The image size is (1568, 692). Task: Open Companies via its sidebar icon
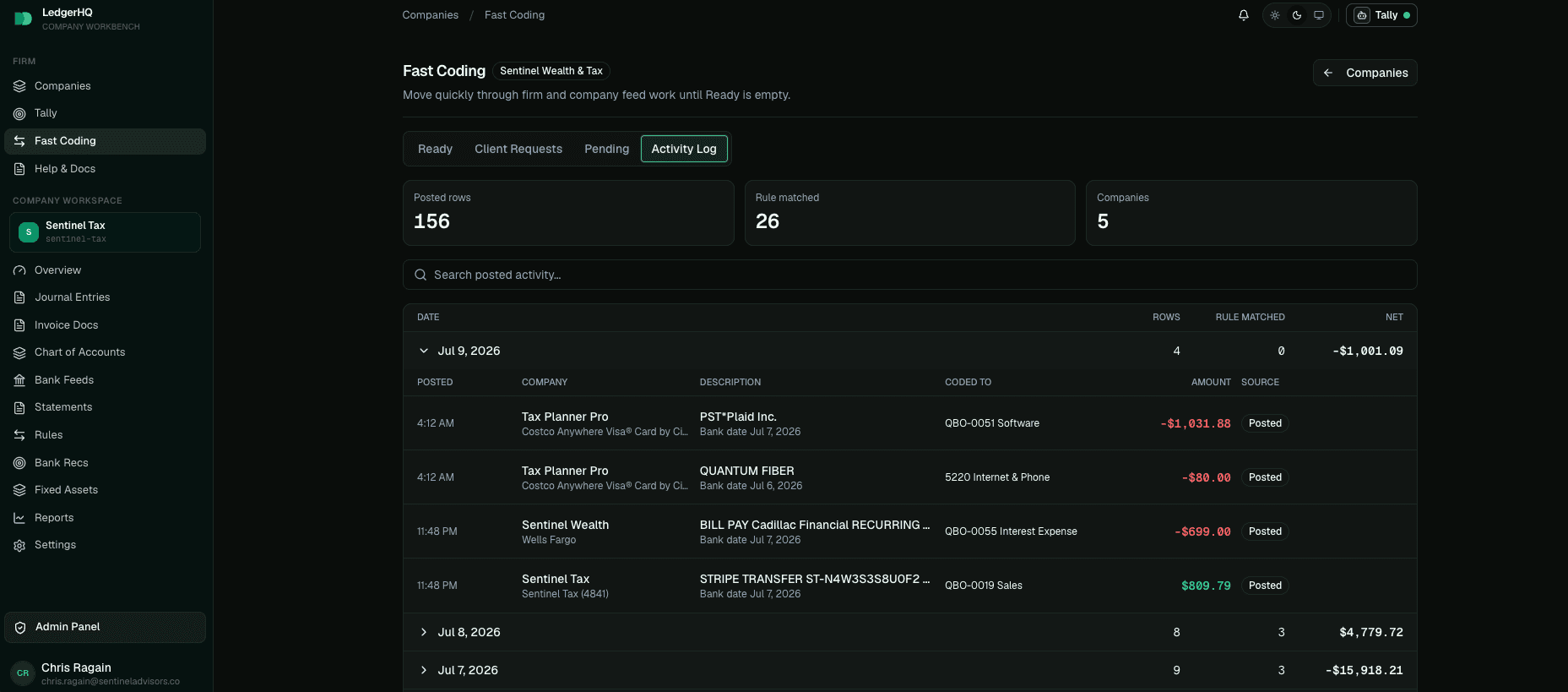point(19,86)
